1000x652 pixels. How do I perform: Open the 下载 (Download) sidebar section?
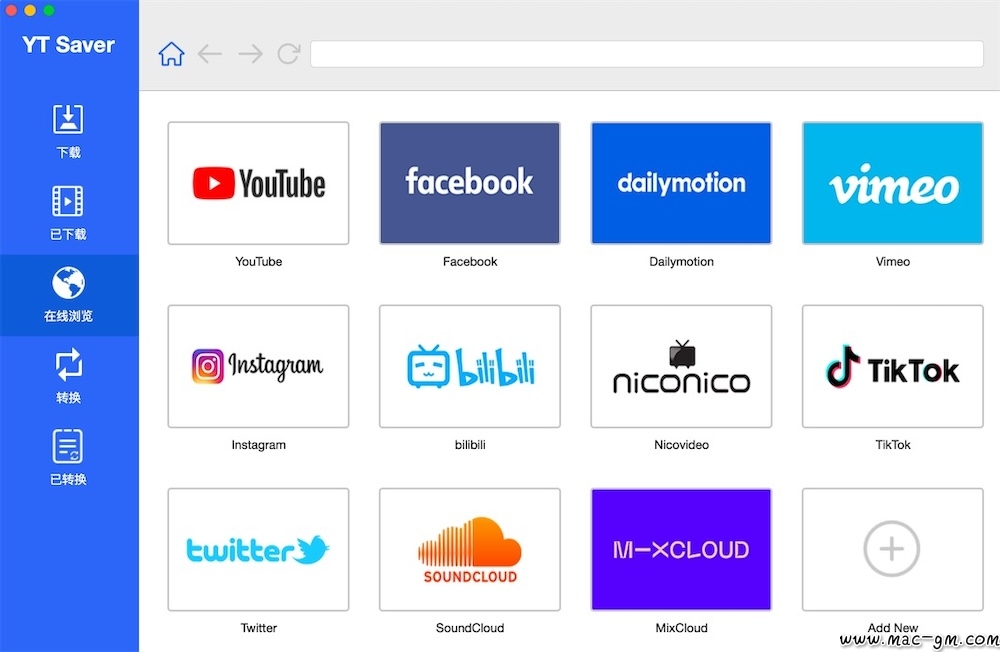[68, 131]
